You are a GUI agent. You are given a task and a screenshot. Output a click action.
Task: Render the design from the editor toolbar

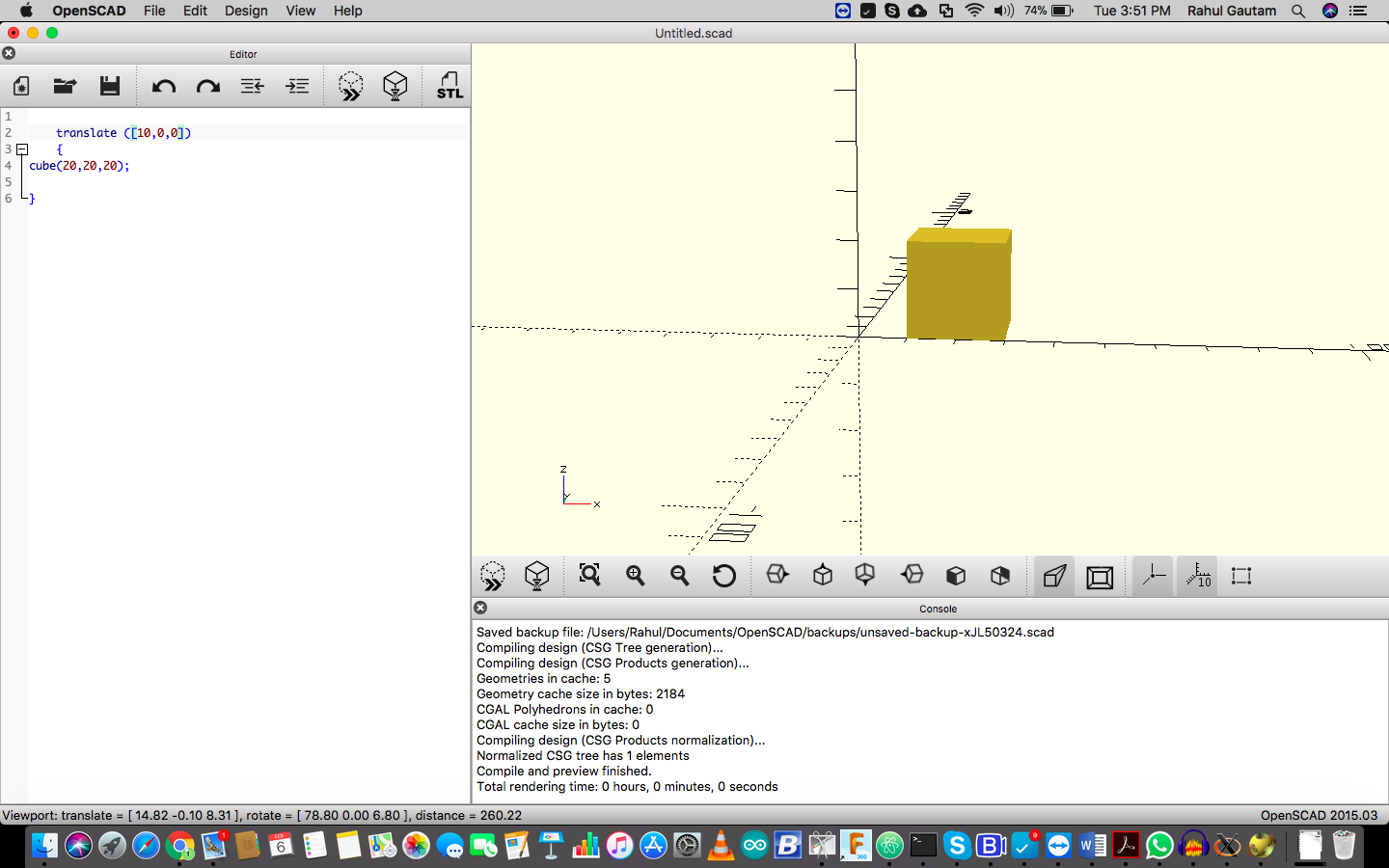click(395, 87)
